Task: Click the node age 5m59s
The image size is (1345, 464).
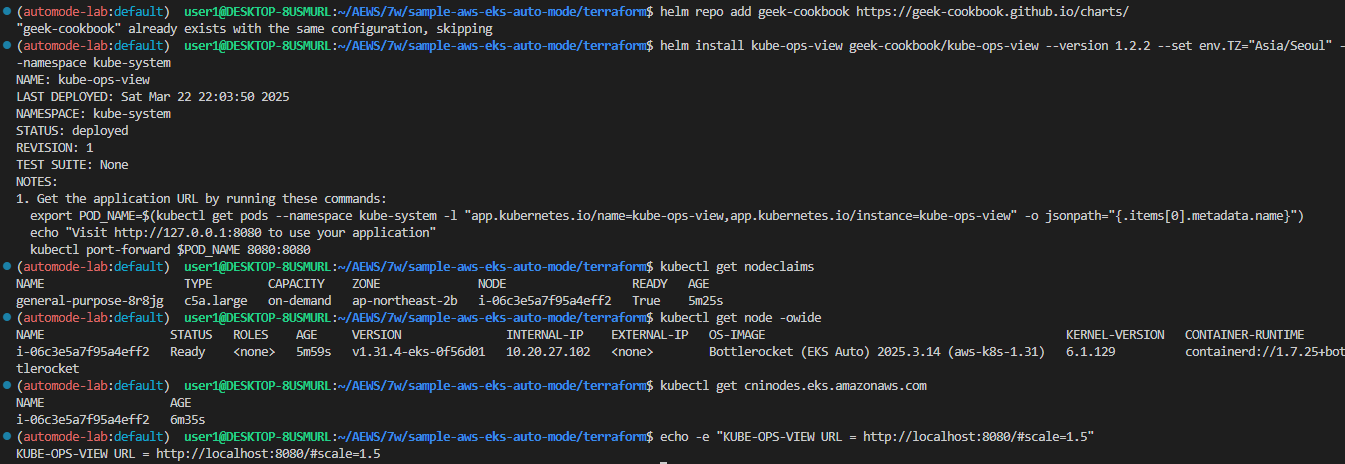Action: (314, 352)
